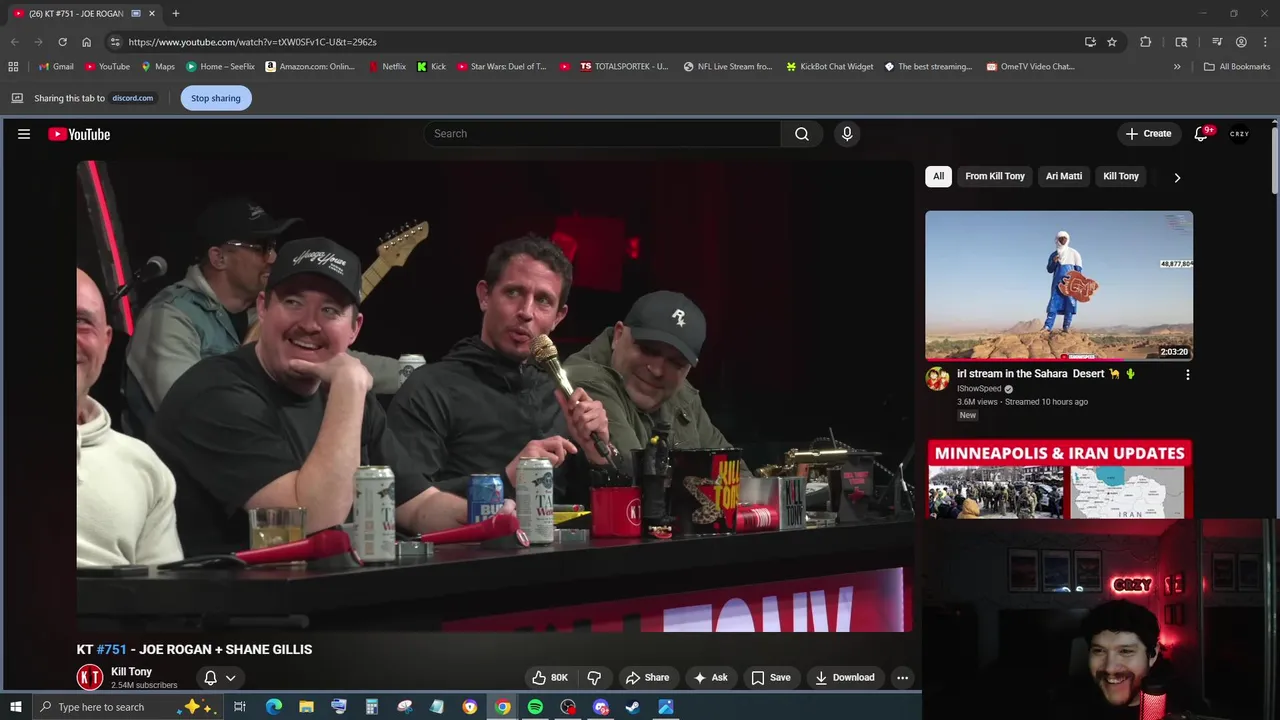The height and width of the screenshot is (720, 1280).
Task: Share the video with the Share button
Action: tap(647, 678)
